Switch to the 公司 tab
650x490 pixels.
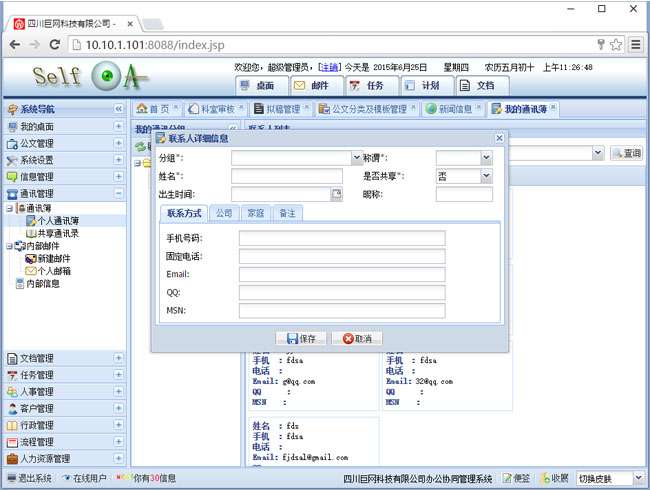[x=224, y=213]
